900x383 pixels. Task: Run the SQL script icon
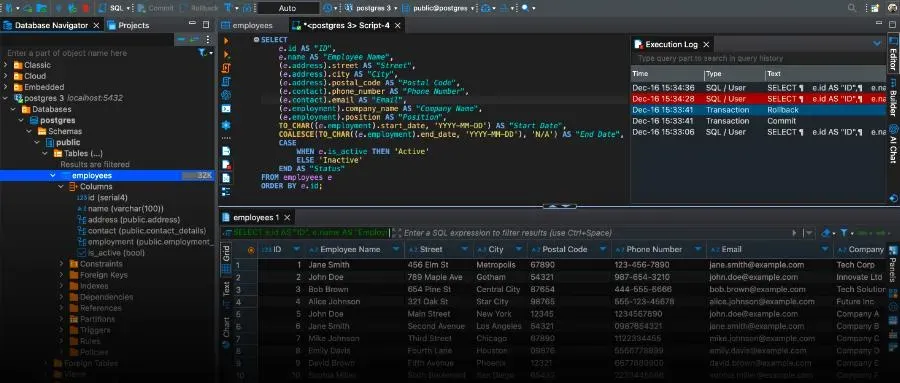226,68
